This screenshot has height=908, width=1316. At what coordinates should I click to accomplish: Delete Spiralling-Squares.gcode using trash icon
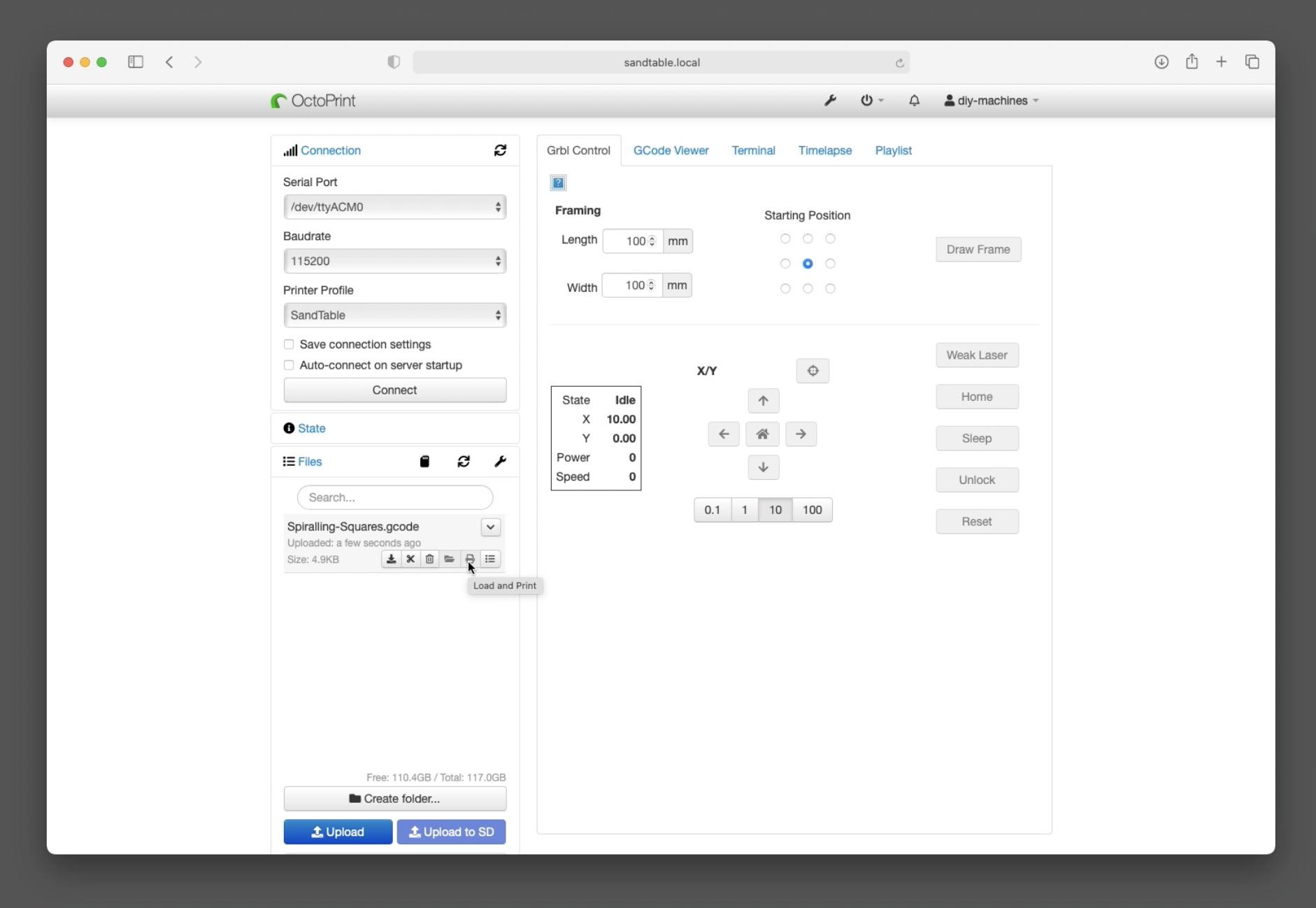pos(429,559)
